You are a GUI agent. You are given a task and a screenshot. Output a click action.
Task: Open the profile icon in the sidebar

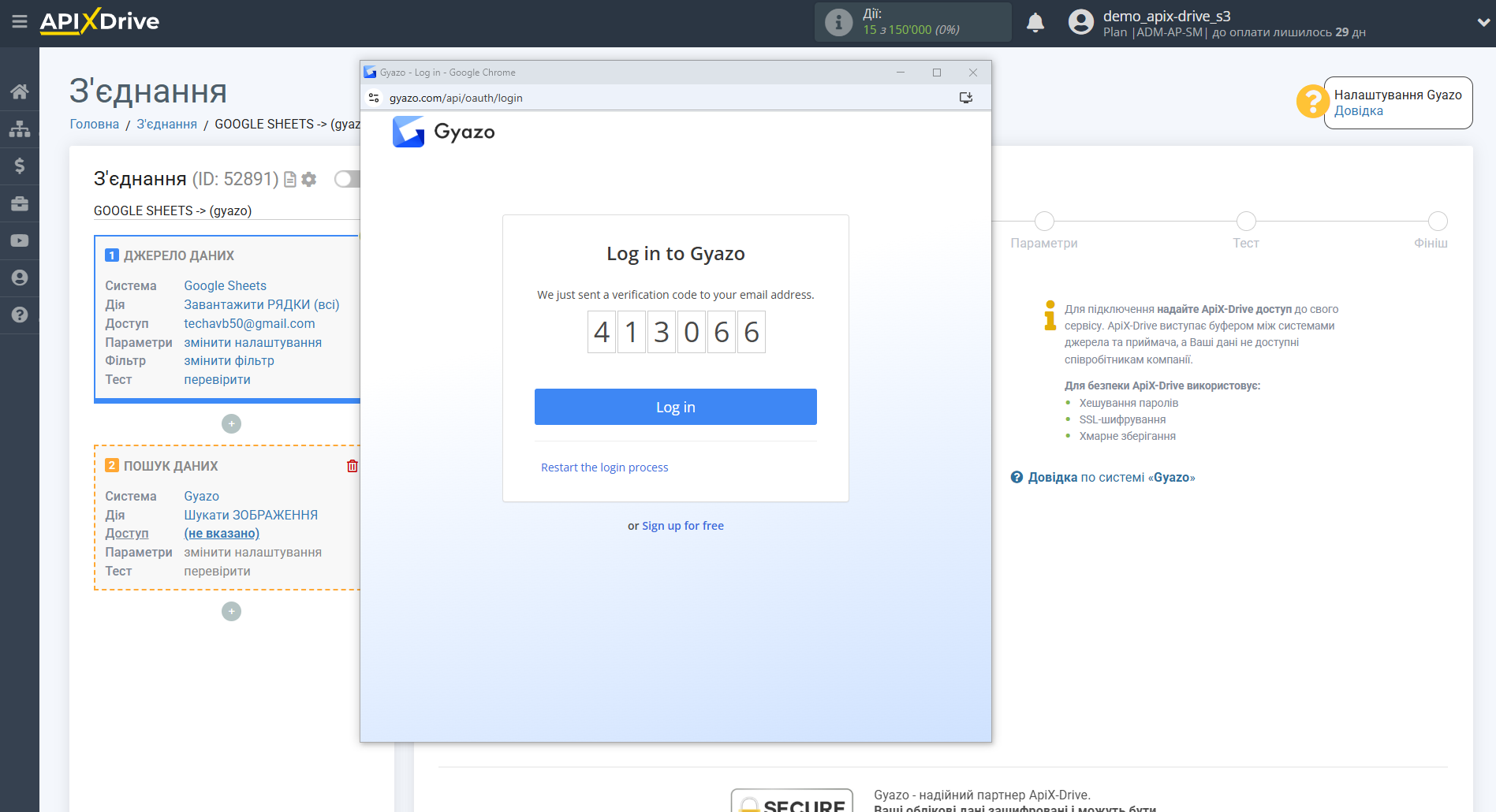tap(20, 277)
